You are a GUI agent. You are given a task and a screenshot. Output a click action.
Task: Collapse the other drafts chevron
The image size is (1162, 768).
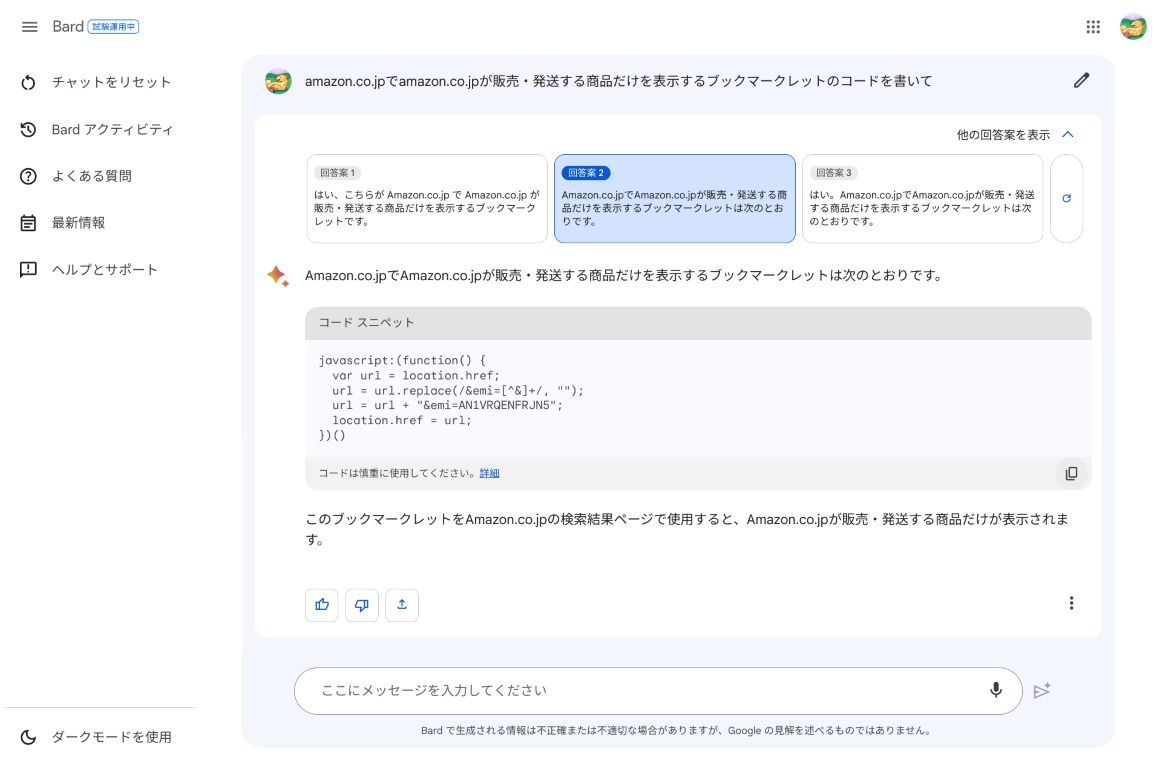click(1068, 134)
